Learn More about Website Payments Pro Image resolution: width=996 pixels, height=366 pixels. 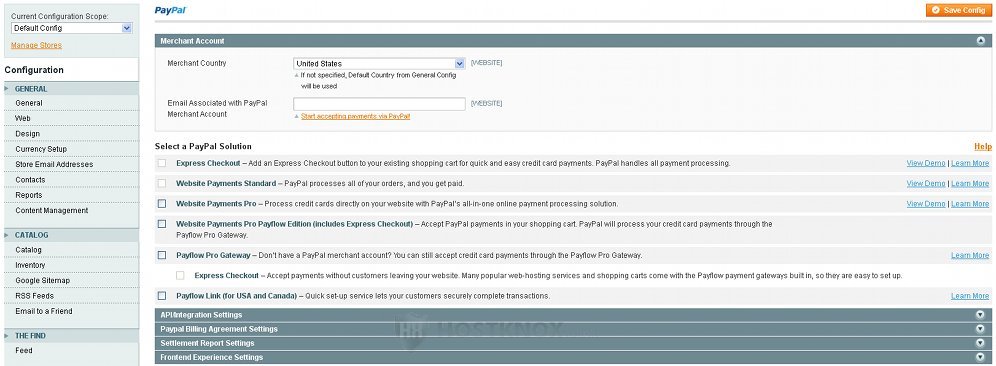point(970,204)
